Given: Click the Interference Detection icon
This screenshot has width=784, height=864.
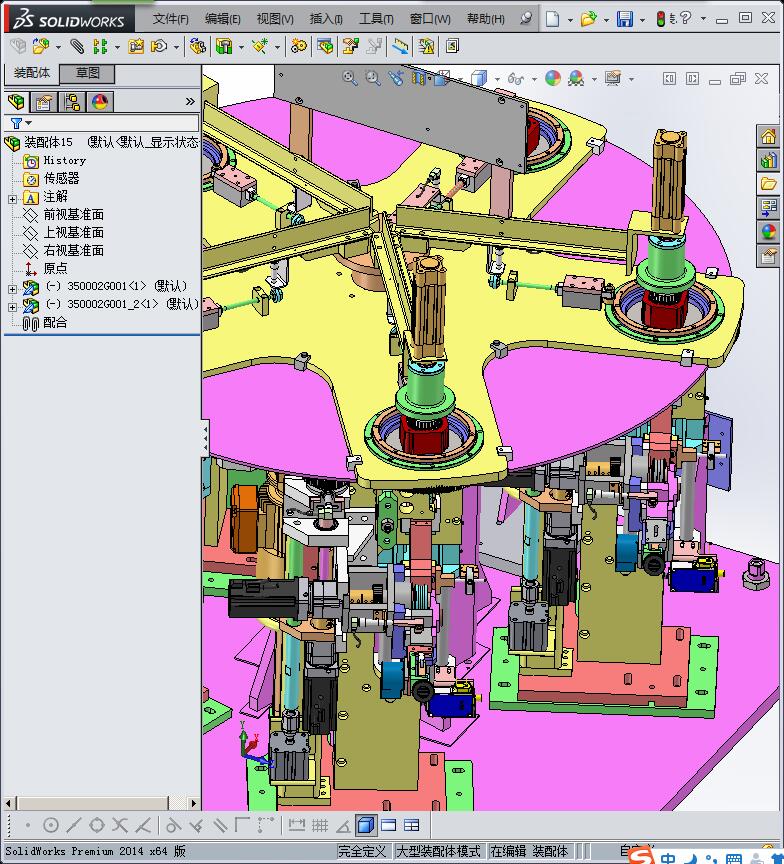Looking at the screenshot, I should pyautogui.click(x=400, y=46).
